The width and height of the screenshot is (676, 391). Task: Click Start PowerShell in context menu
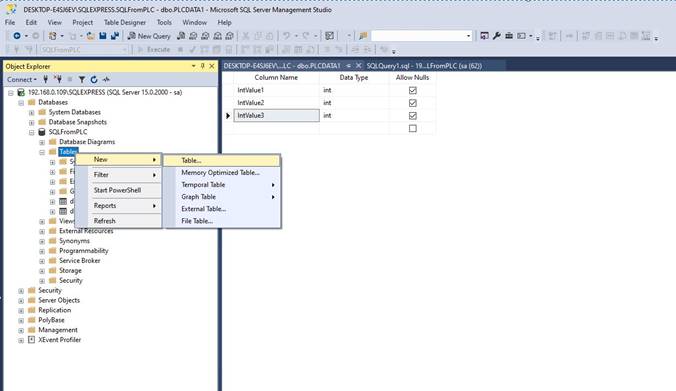click(x=119, y=190)
